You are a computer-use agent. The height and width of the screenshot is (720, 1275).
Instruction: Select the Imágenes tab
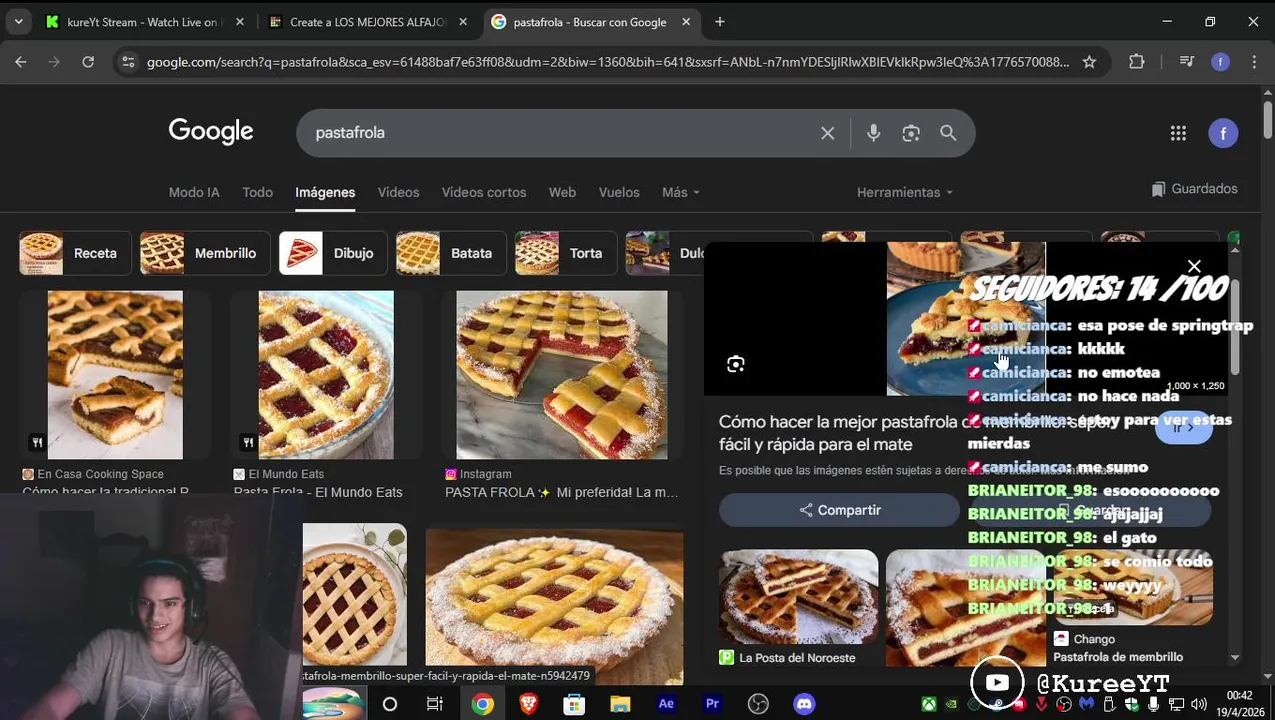[x=325, y=192]
